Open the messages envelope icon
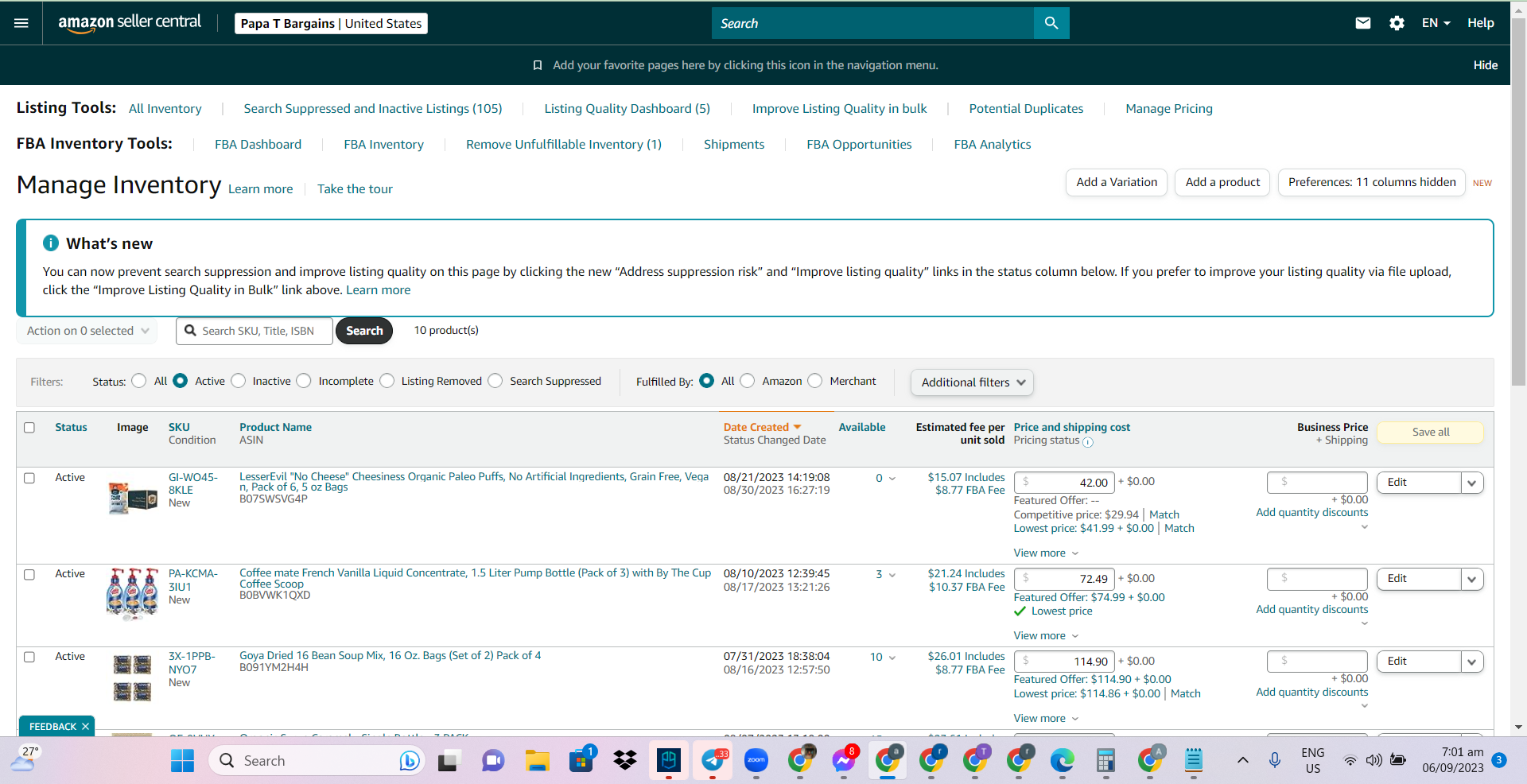This screenshot has width=1527, height=784. coord(1363,23)
